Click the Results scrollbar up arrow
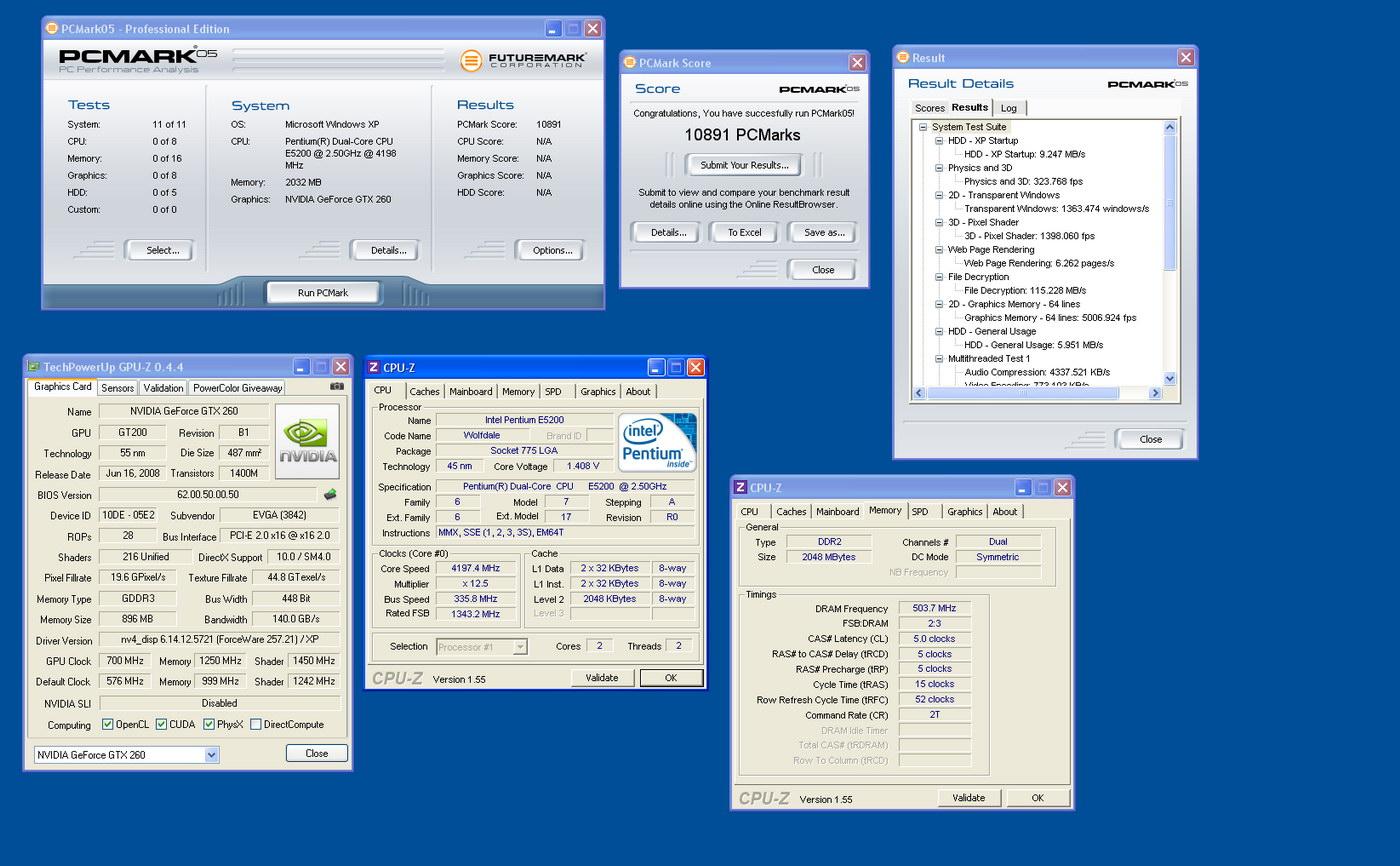Viewport: 1400px width, 866px height. click(1170, 127)
